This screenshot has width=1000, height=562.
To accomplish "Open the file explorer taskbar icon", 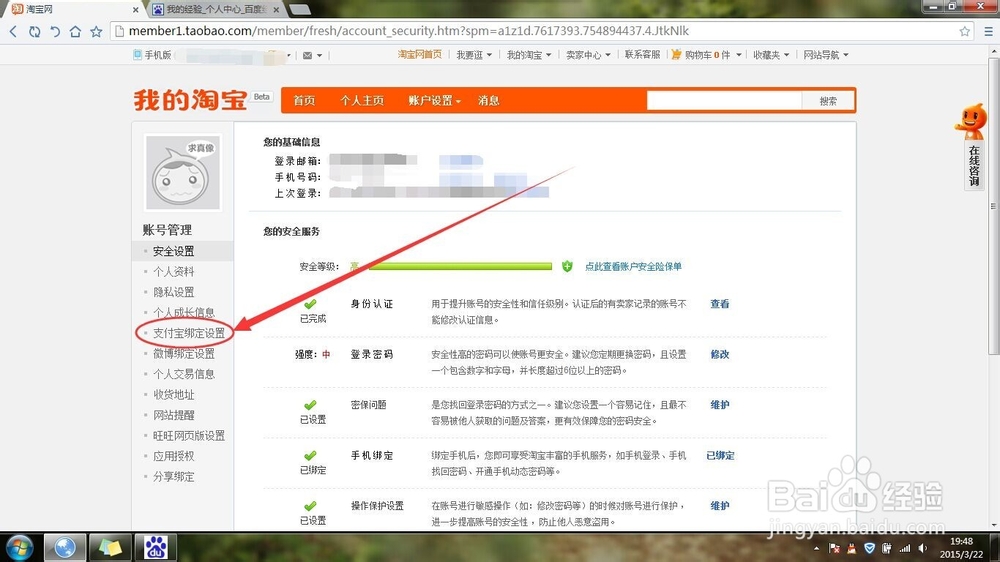I will (x=110, y=547).
